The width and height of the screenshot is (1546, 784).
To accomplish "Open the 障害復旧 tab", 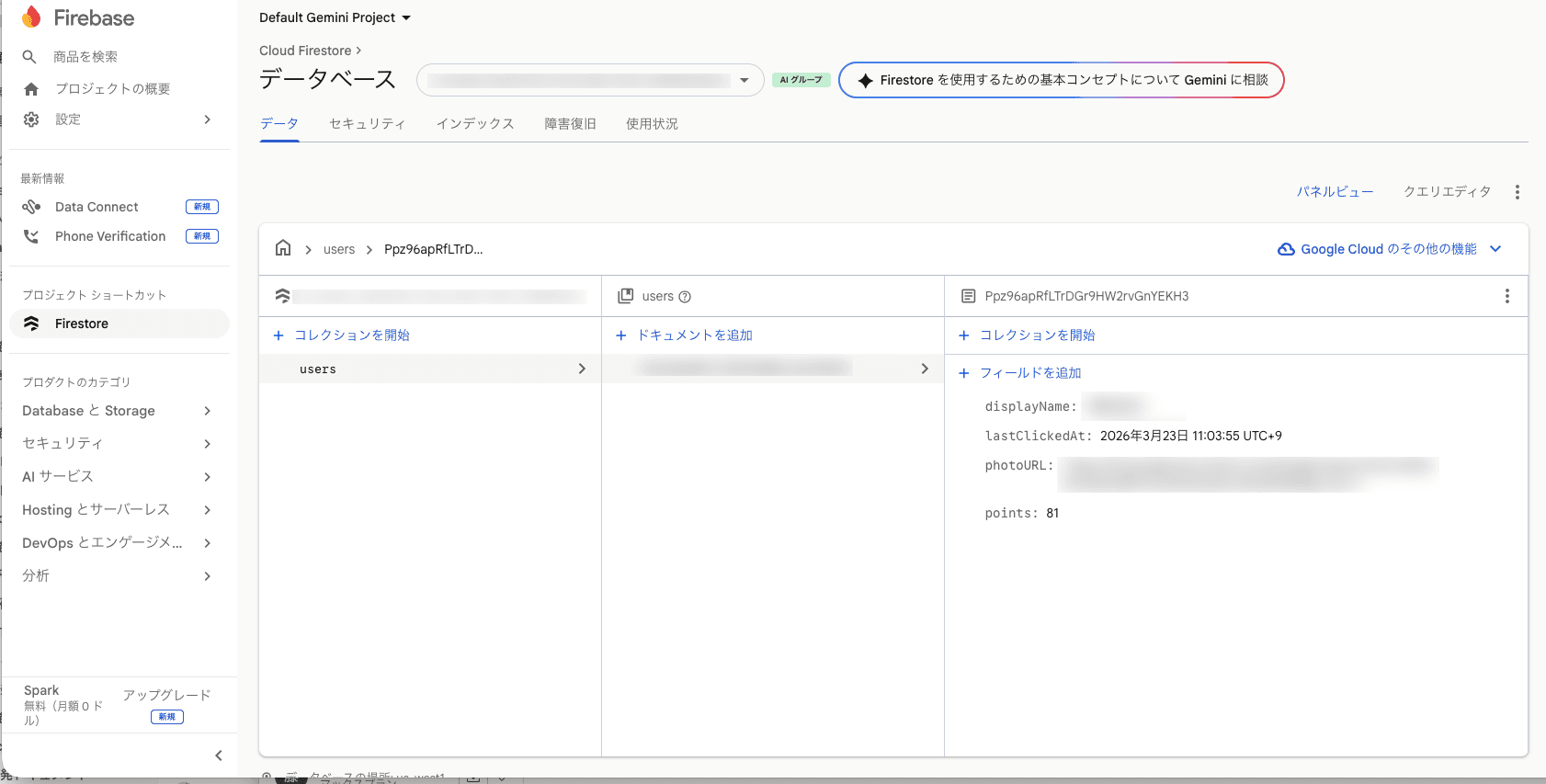I will point(571,124).
